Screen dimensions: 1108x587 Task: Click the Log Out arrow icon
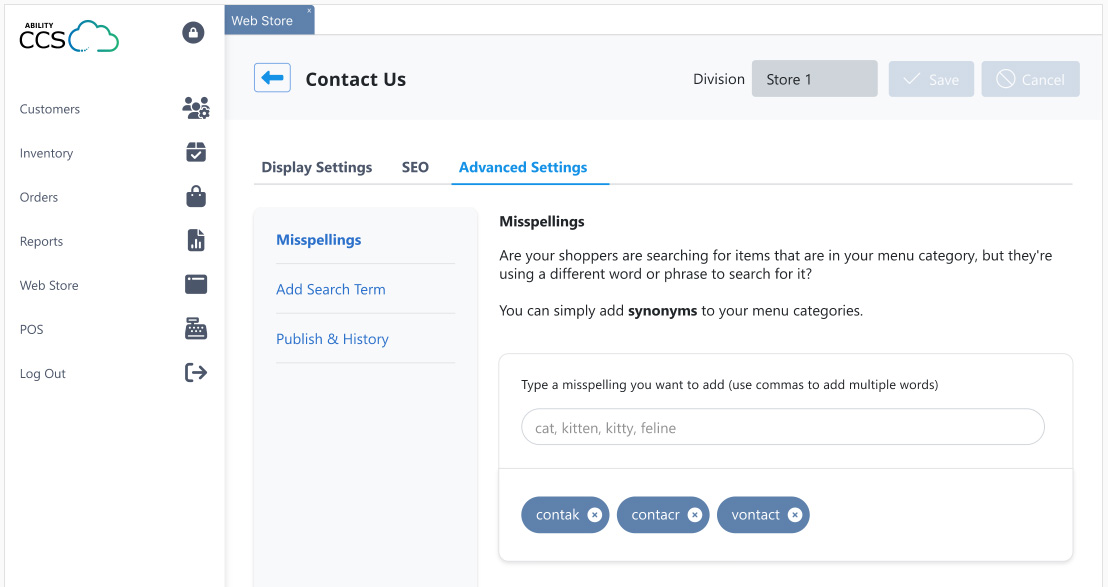pos(195,372)
